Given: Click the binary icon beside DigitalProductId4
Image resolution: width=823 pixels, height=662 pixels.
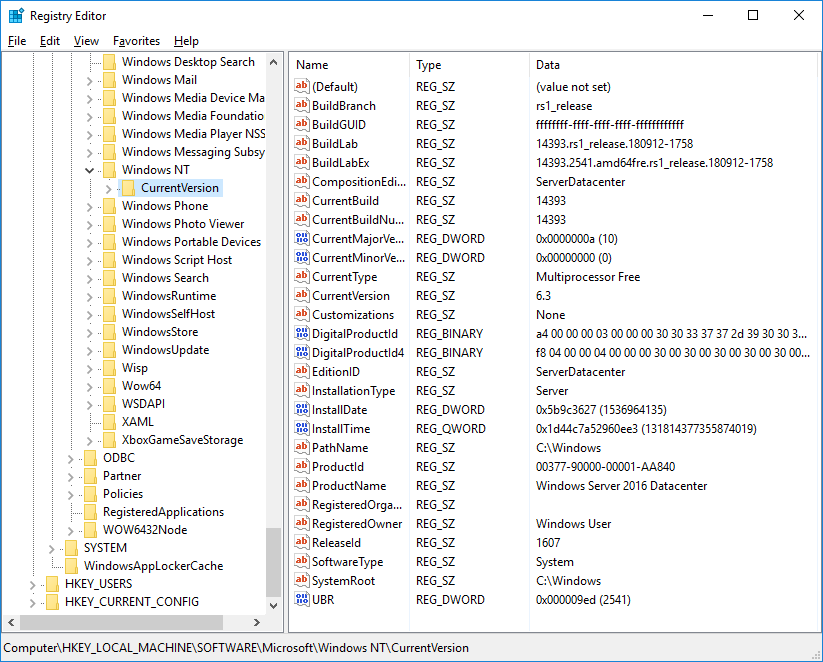Looking at the screenshot, I should click(302, 352).
